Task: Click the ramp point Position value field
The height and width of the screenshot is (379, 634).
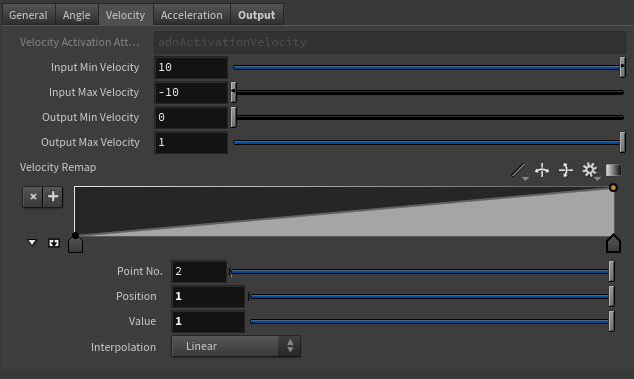Action: coord(208,296)
